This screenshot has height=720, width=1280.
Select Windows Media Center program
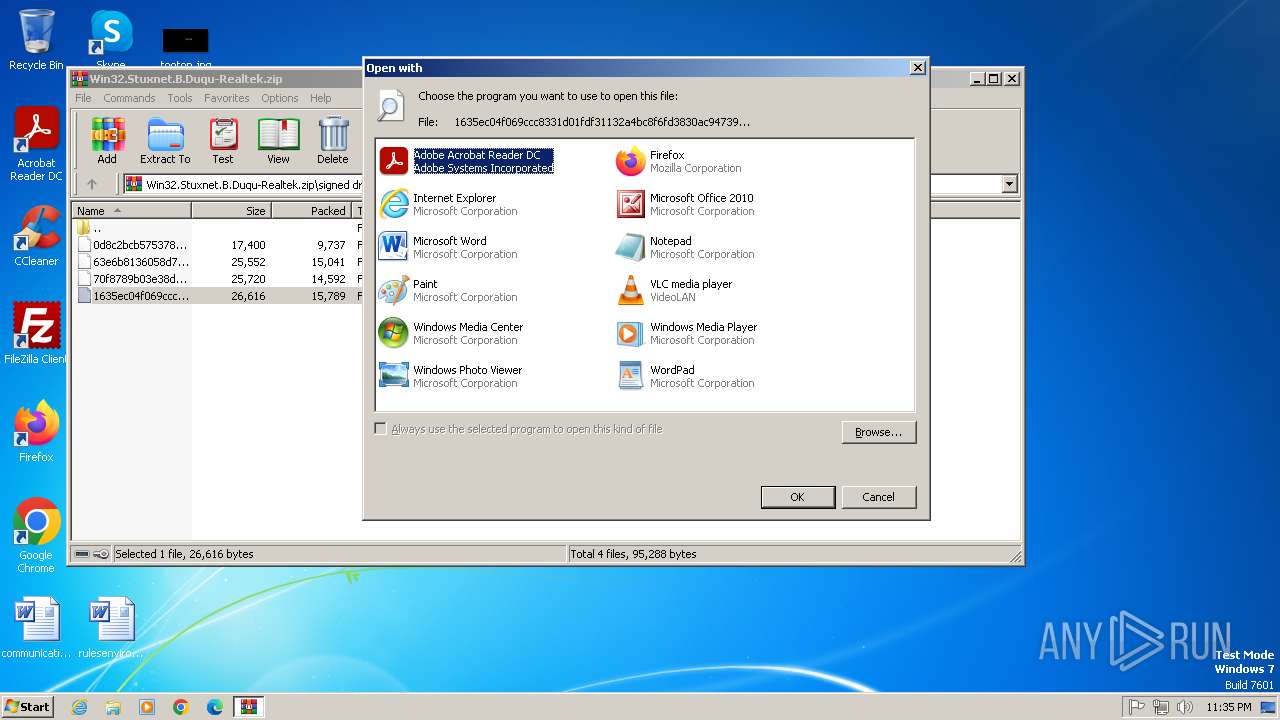click(451, 333)
